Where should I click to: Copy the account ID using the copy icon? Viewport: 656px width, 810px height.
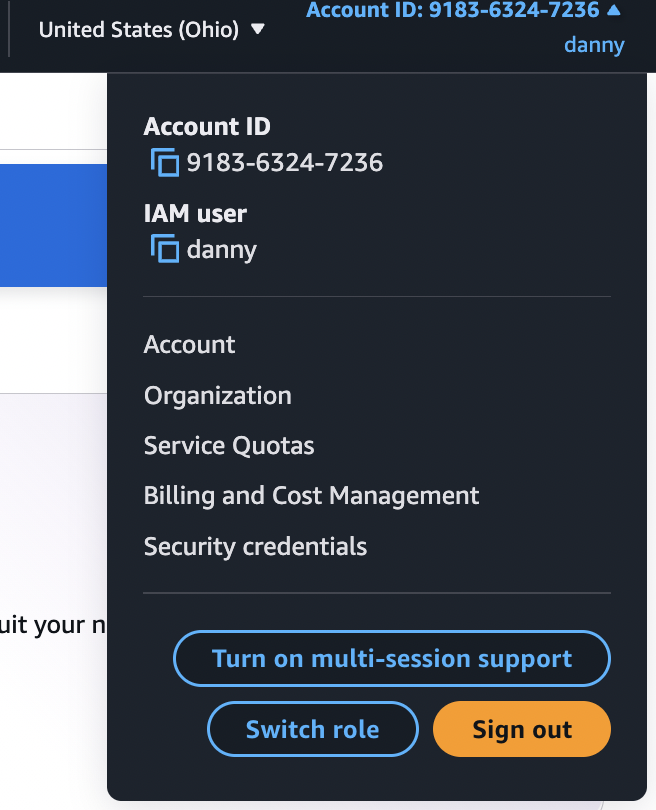(165, 162)
